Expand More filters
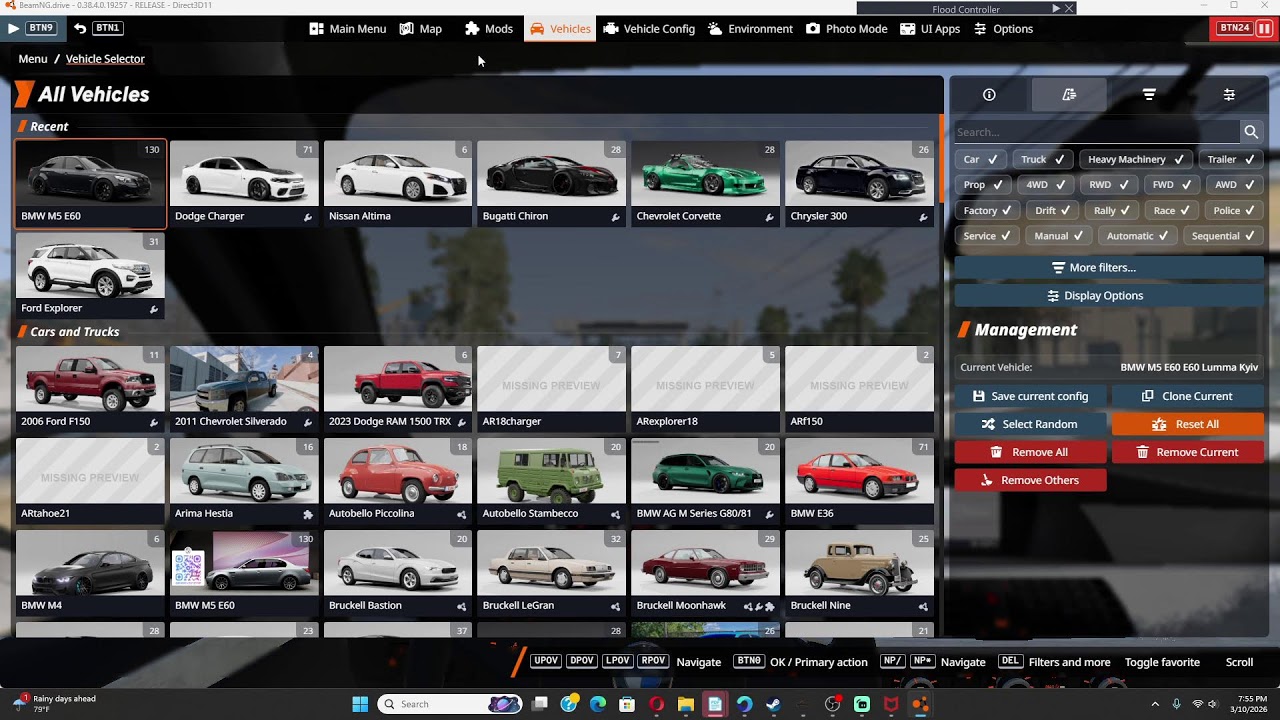Image resolution: width=1280 pixels, height=720 pixels. (x=1109, y=268)
